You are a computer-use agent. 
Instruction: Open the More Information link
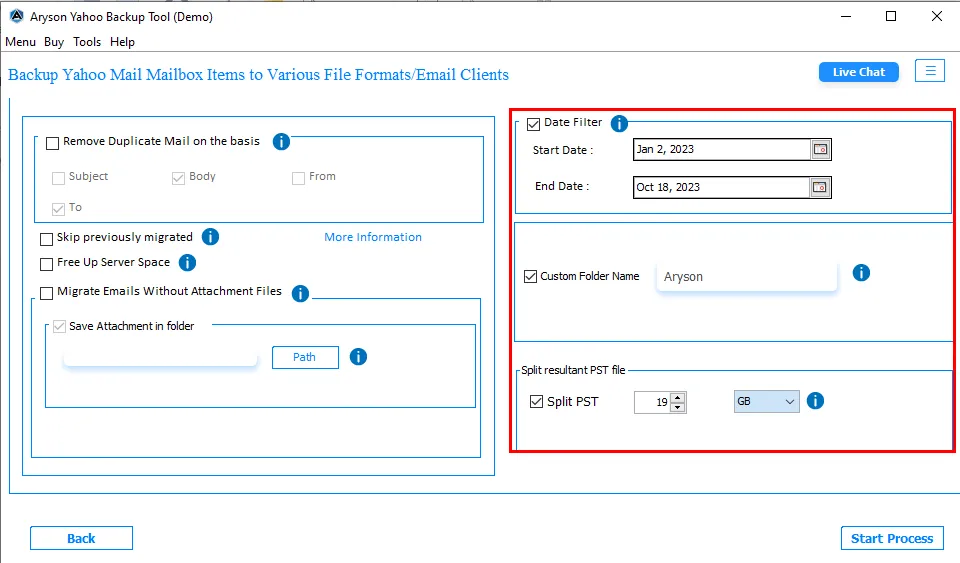click(373, 237)
